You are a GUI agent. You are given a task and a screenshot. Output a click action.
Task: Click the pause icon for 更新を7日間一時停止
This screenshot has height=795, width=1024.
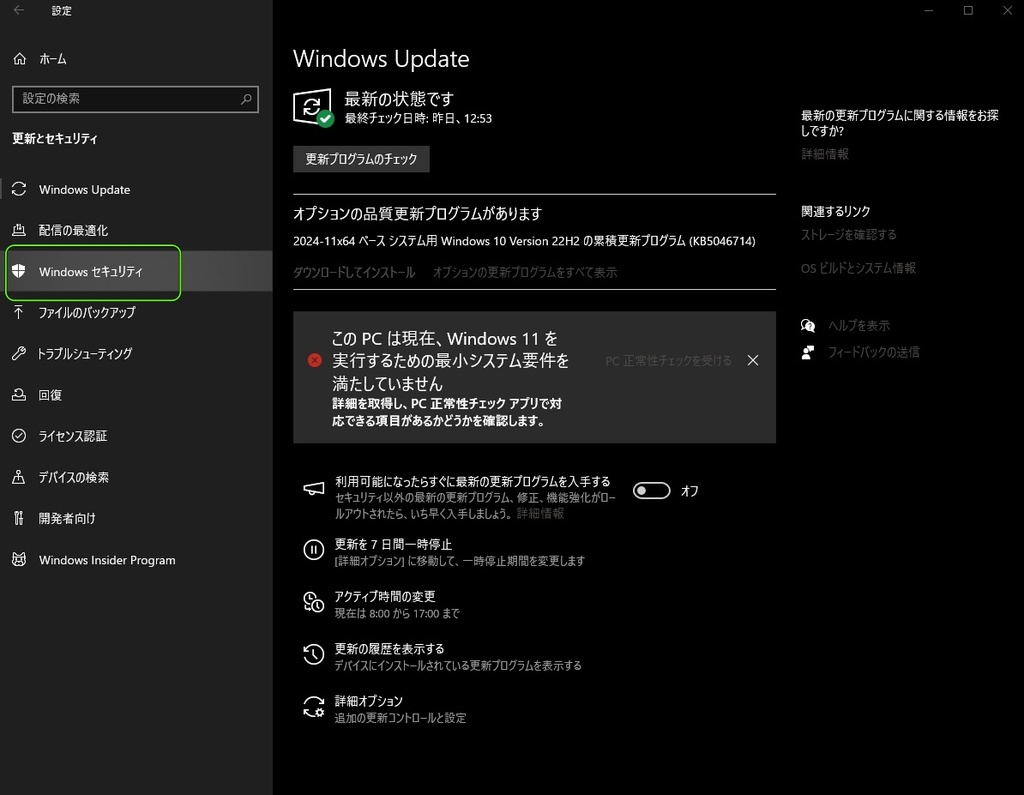pos(313,550)
